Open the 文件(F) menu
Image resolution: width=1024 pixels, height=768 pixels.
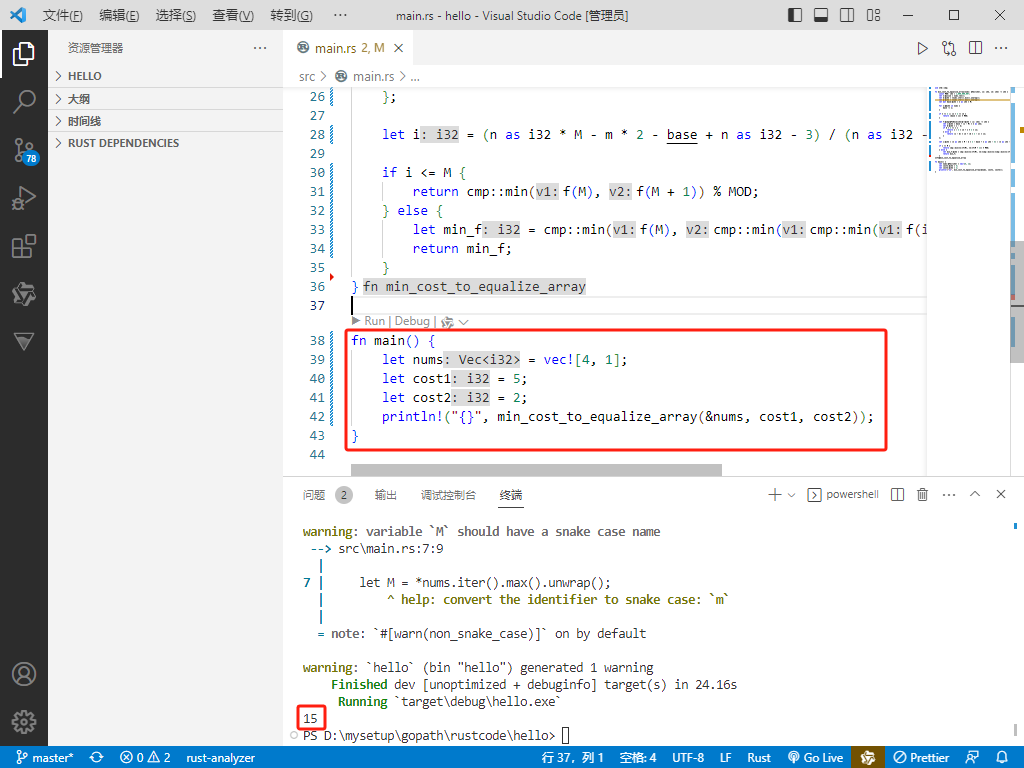click(63, 15)
